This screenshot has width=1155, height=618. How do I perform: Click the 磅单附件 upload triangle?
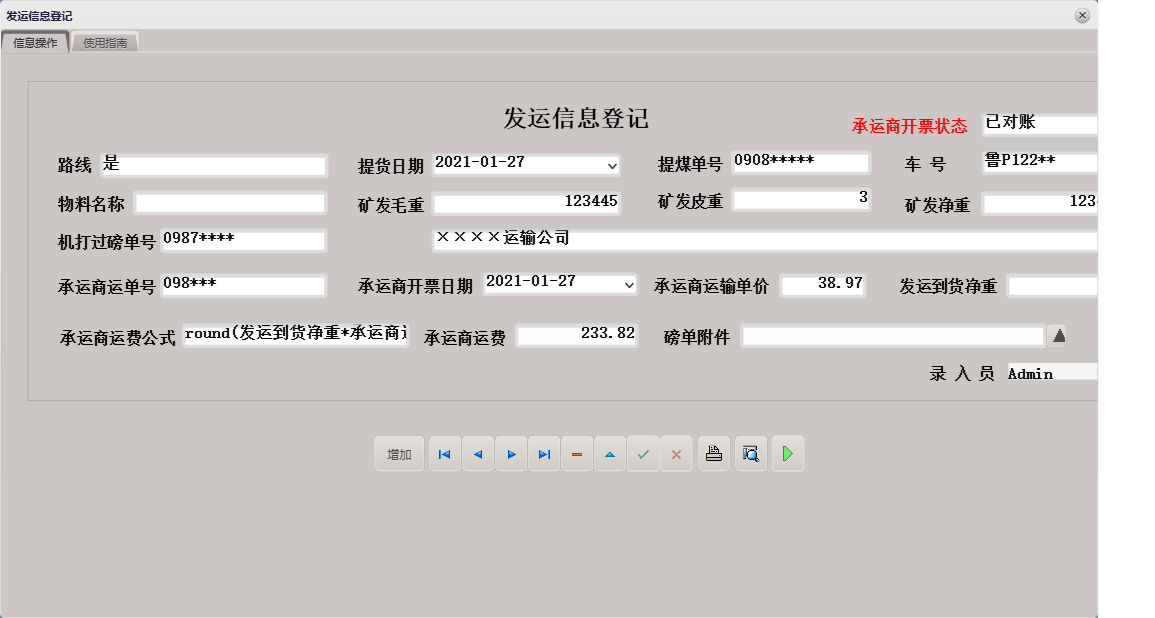pos(1058,335)
